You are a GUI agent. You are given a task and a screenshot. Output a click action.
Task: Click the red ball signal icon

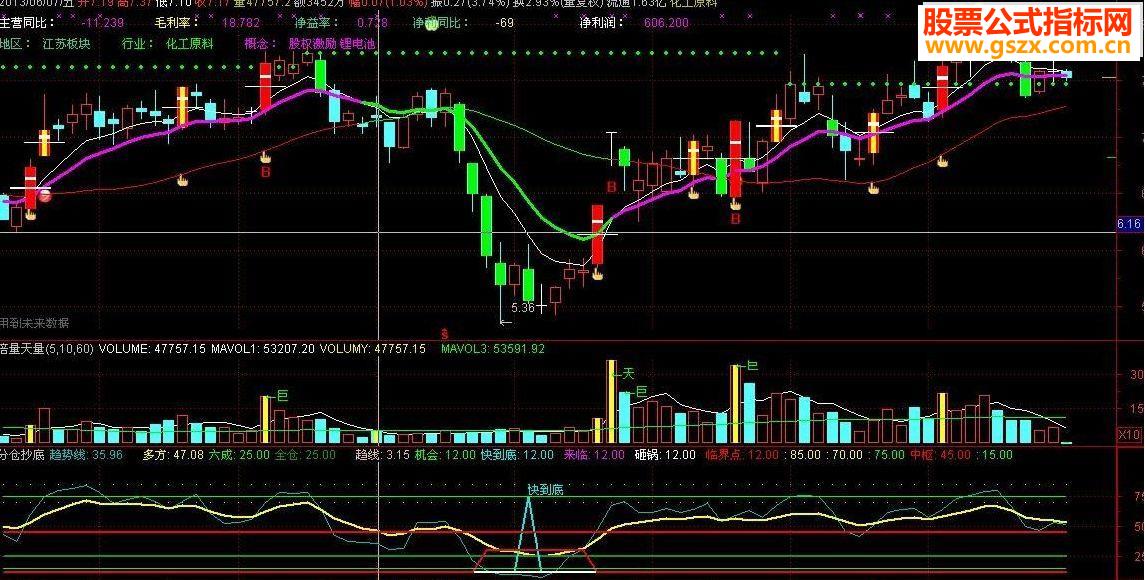point(45,195)
